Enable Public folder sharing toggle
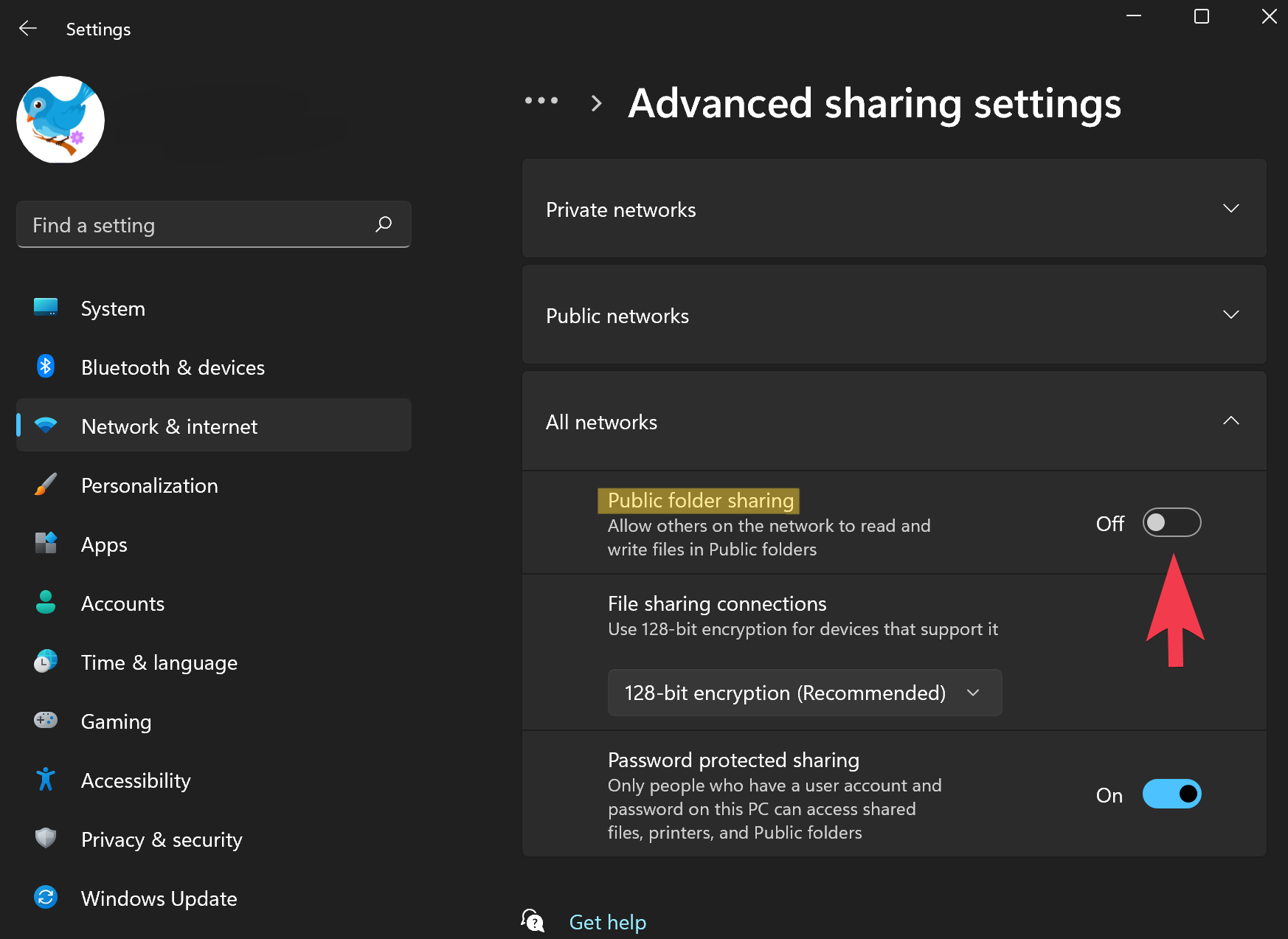 (1171, 523)
